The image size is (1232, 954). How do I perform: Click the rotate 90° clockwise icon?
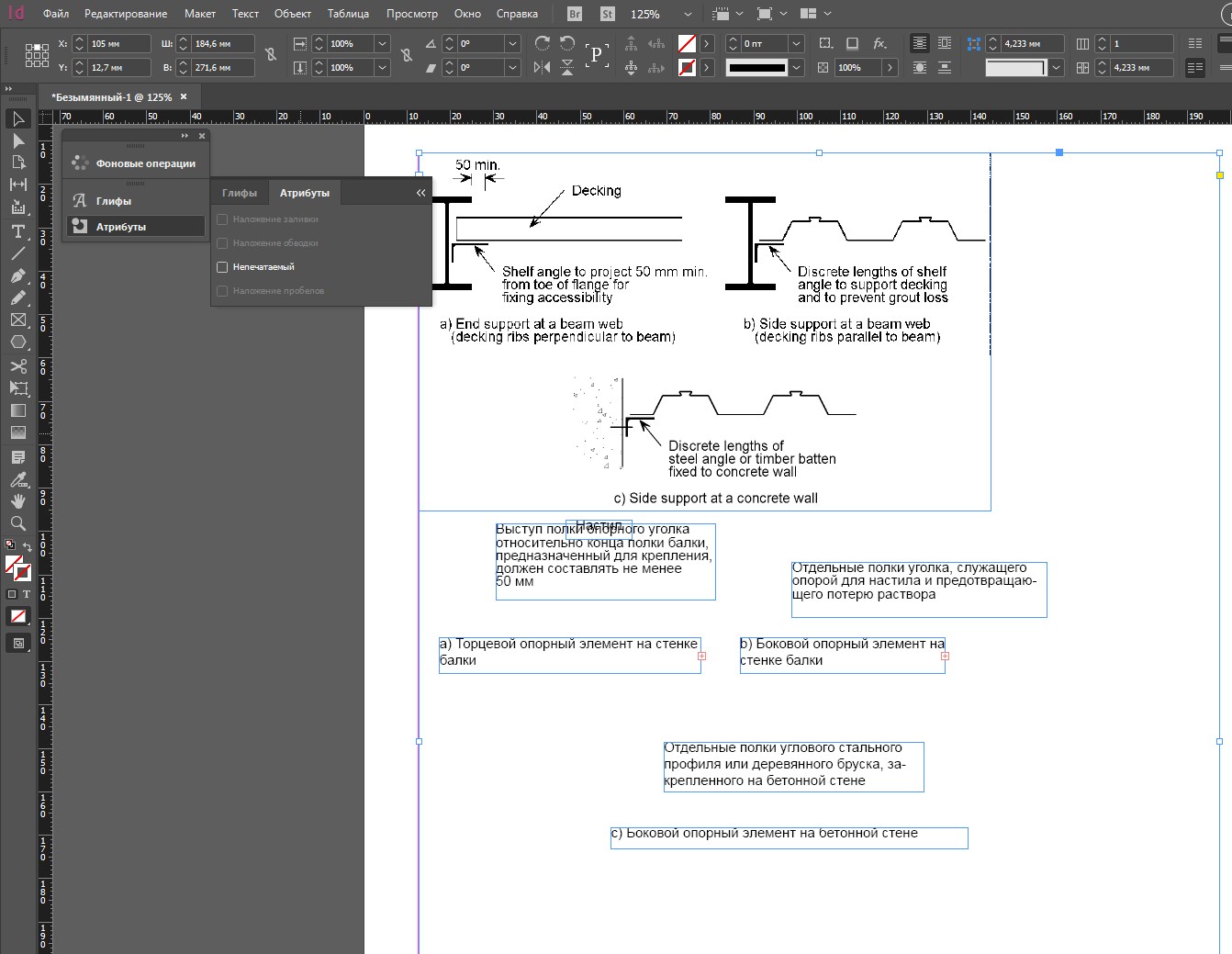pos(543,43)
